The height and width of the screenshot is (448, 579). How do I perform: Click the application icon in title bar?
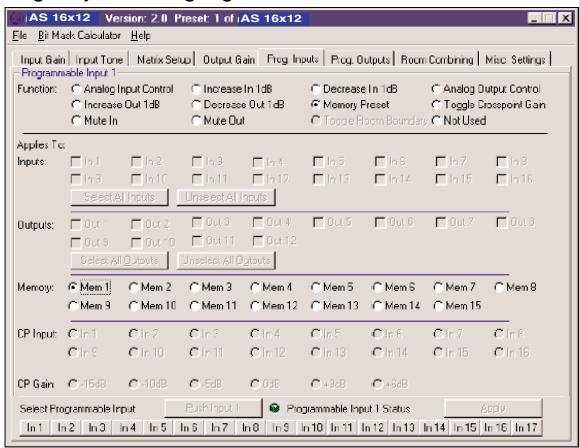[x=16, y=18]
